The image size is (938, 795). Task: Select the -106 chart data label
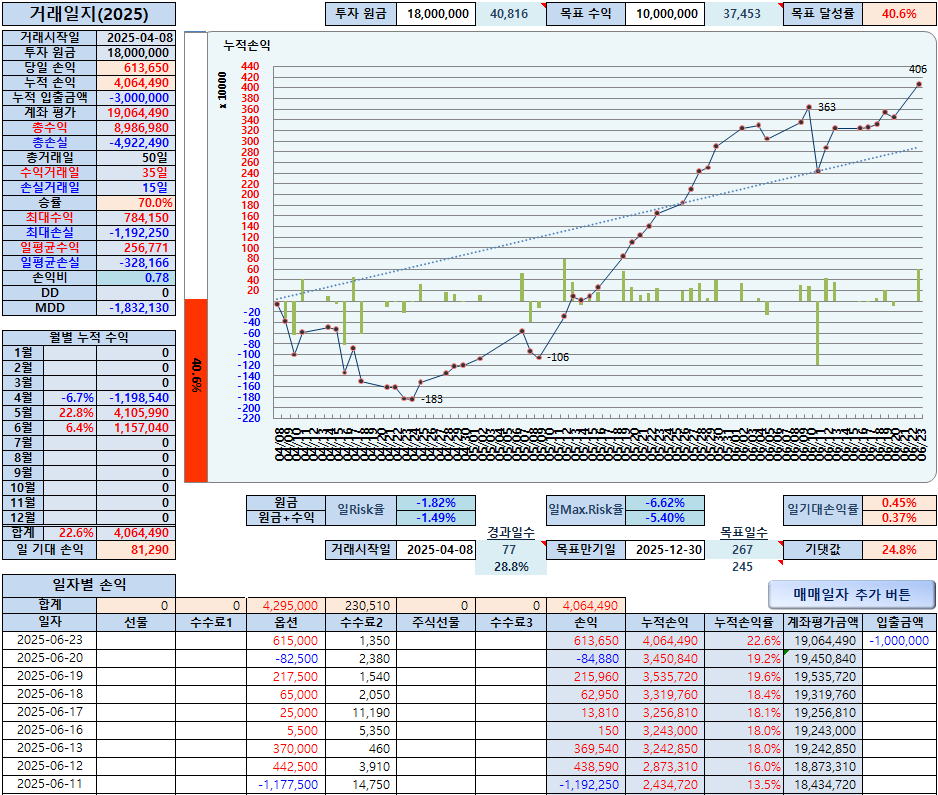[x=558, y=357]
